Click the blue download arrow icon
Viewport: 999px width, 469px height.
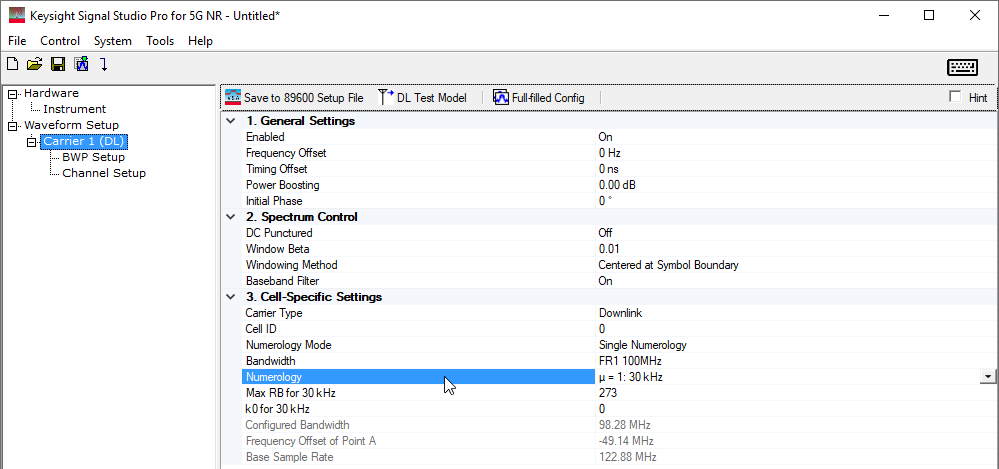coord(104,64)
